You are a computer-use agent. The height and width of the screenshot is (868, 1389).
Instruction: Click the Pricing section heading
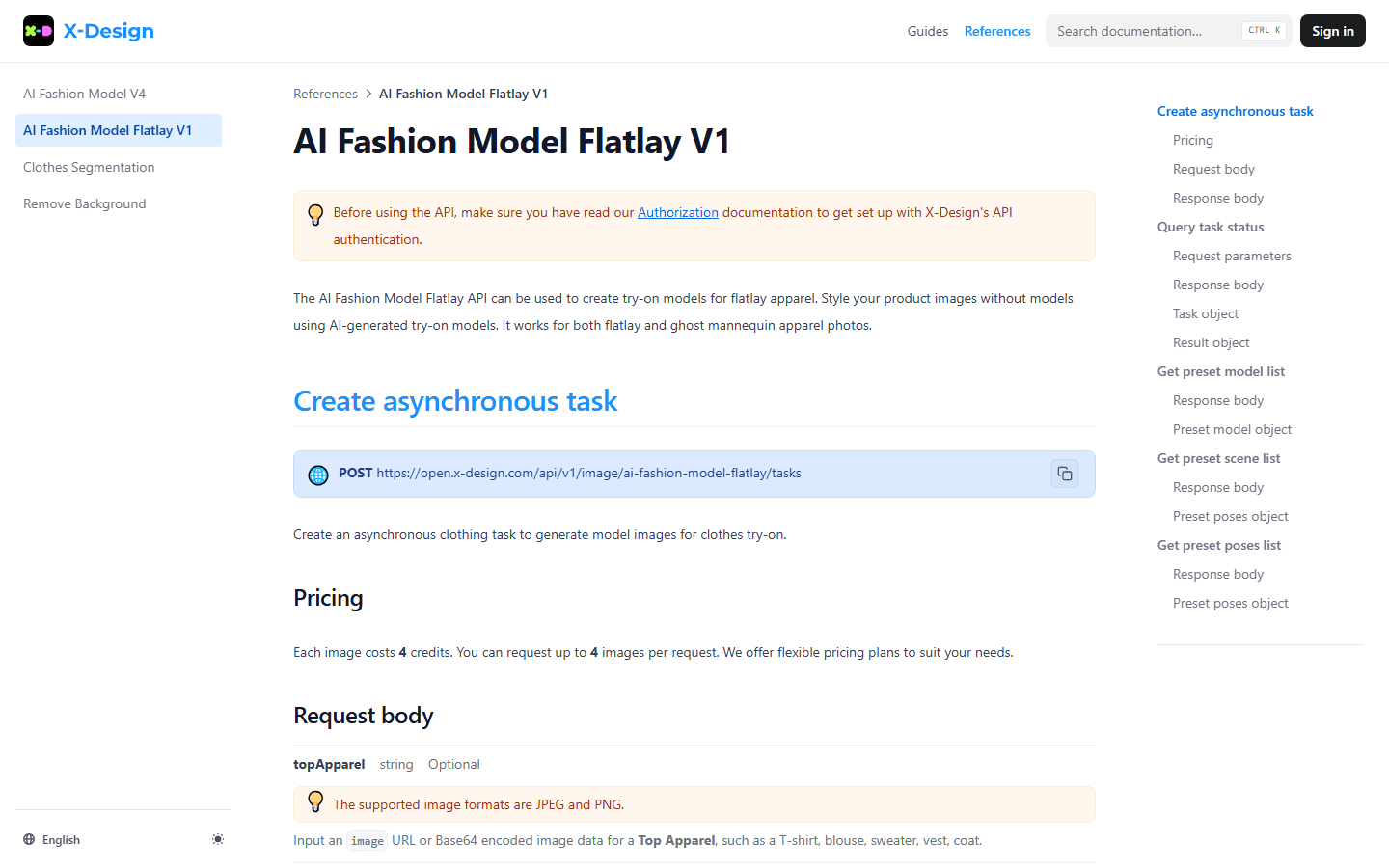[328, 598]
